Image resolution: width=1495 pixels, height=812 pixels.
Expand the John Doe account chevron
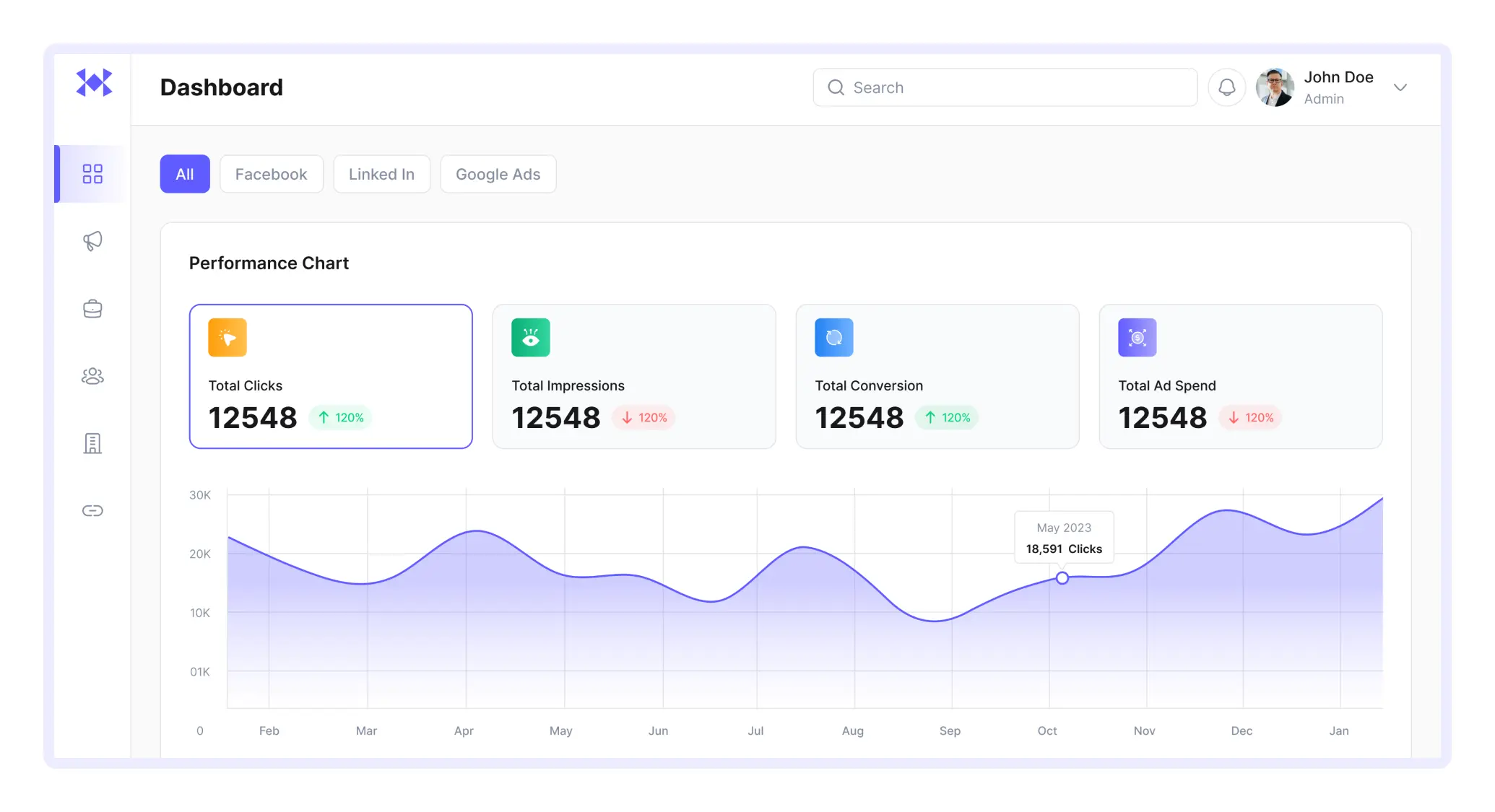pyautogui.click(x=1400, y=87)
